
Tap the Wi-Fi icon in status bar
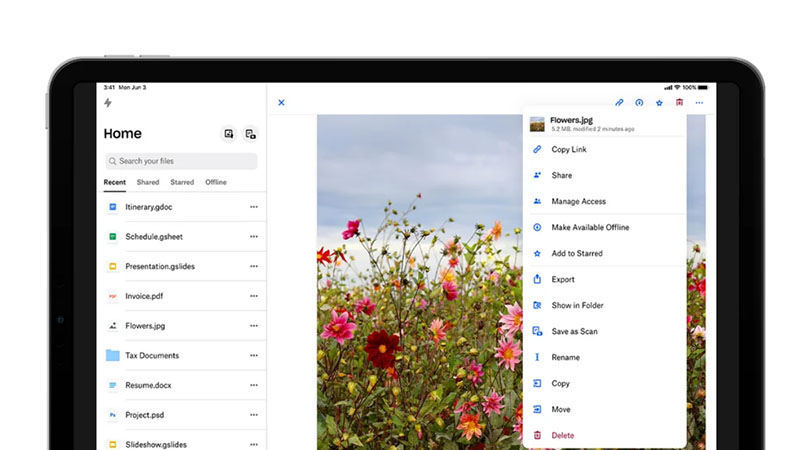677,87
